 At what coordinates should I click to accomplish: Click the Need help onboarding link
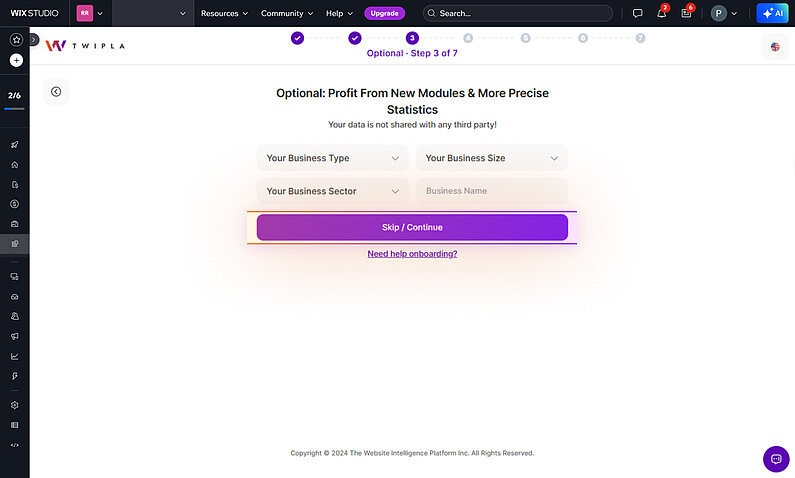click(412, 254)
